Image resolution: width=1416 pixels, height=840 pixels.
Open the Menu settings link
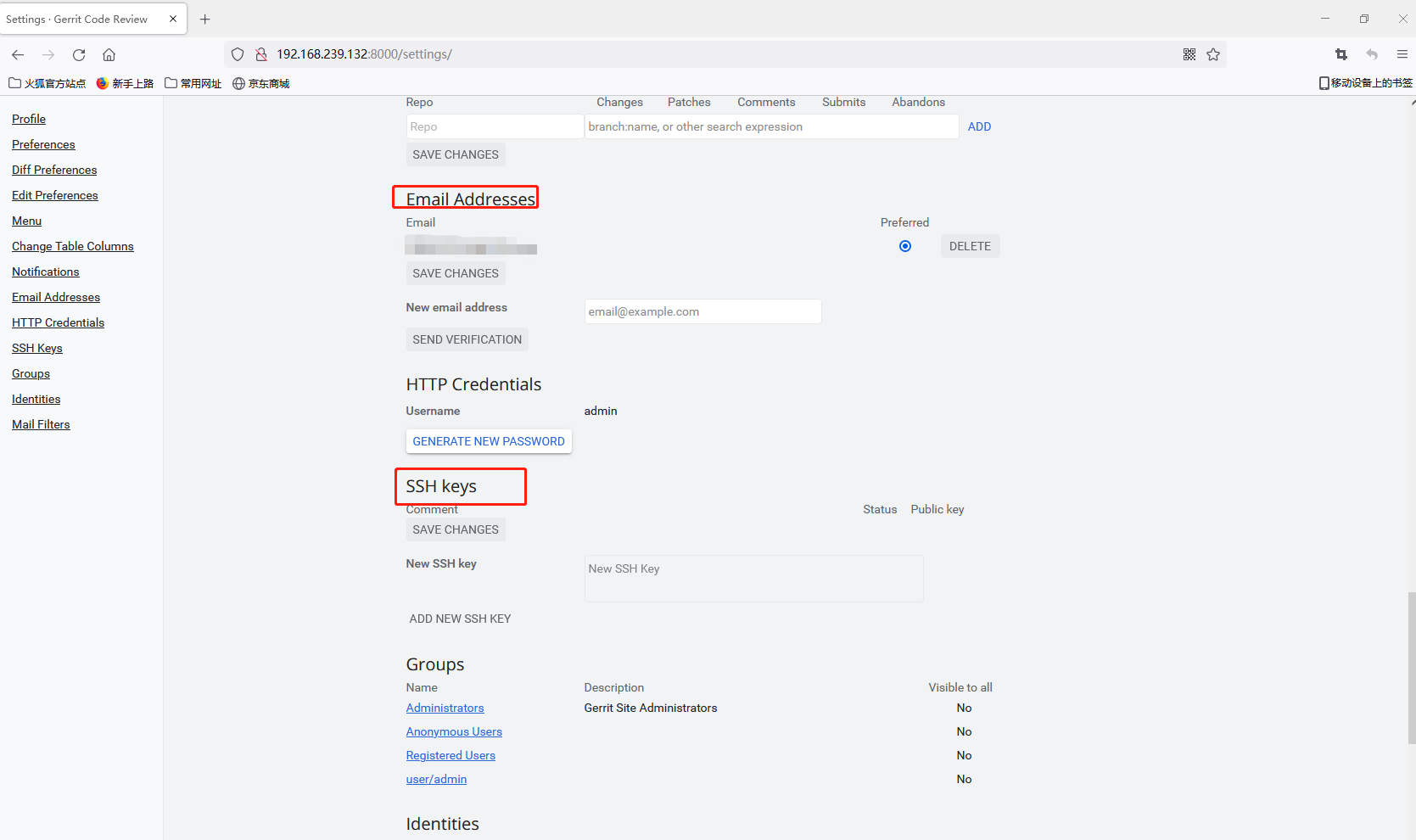26,221
